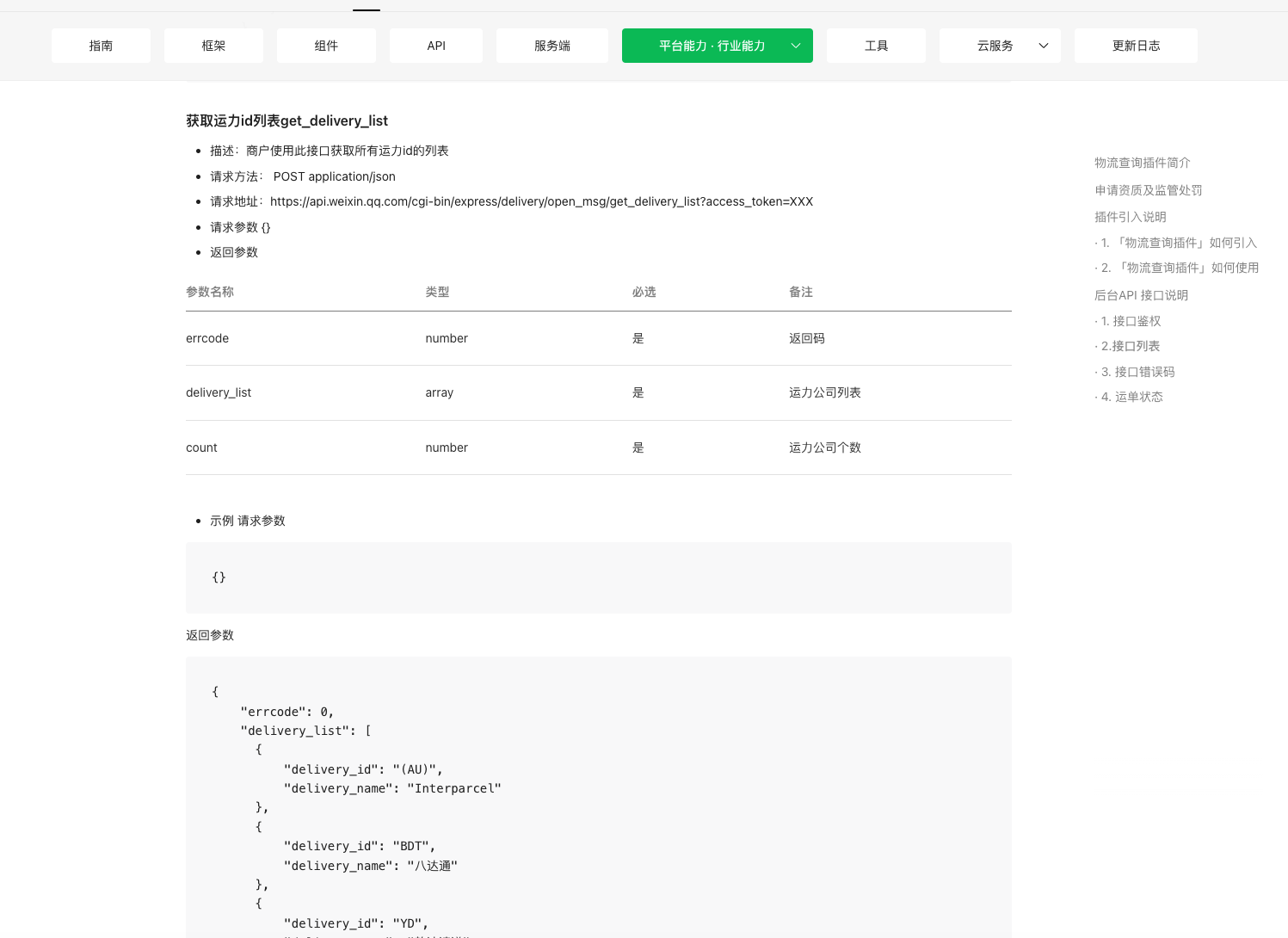Screen dimensions: 1288x938
Task: Expand the 平台能力 · 行业能力 chevron
Action: 796,46
